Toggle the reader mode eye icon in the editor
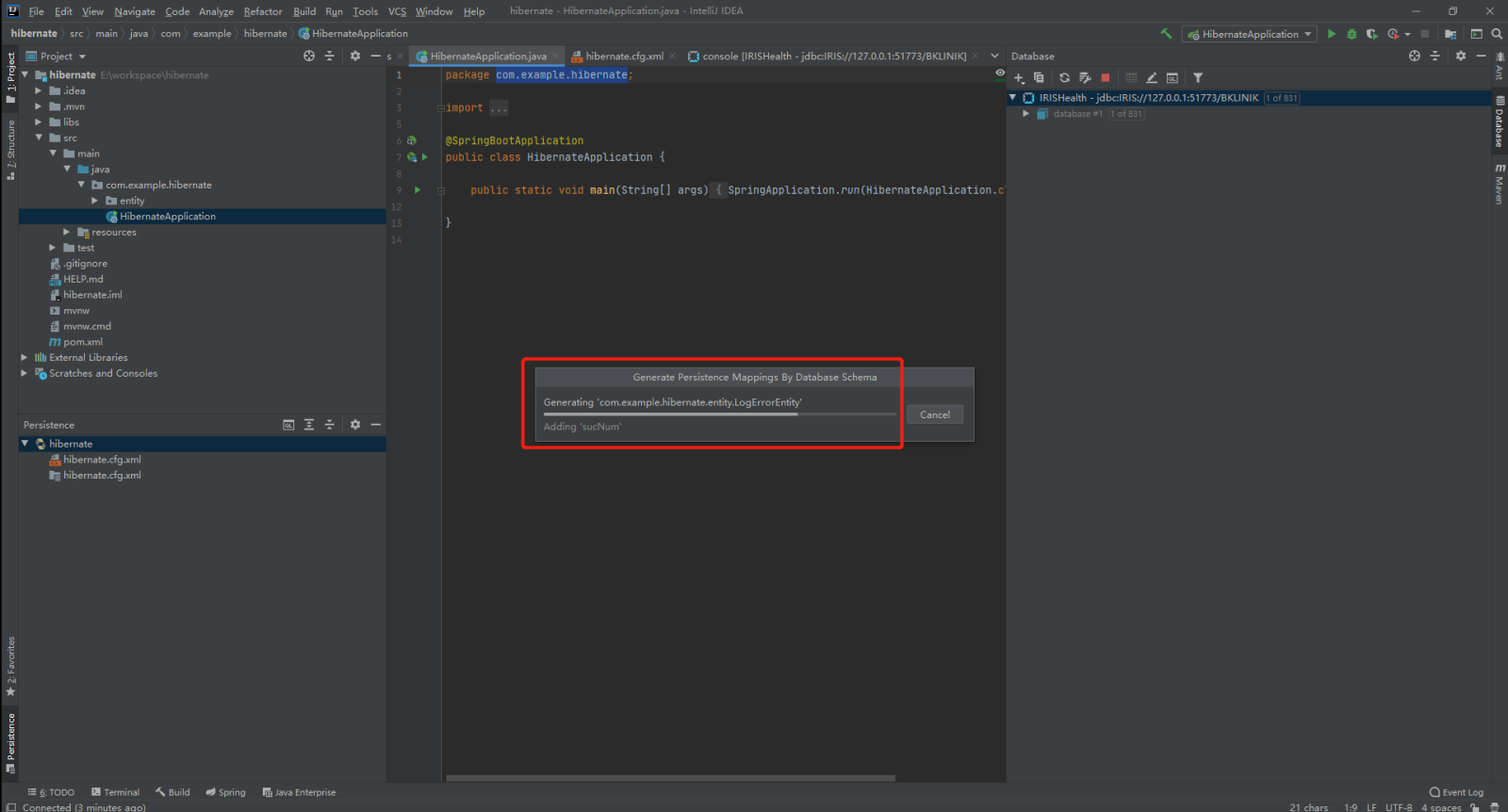This screenshot has width=1508, height=812. pos(1000,73)
